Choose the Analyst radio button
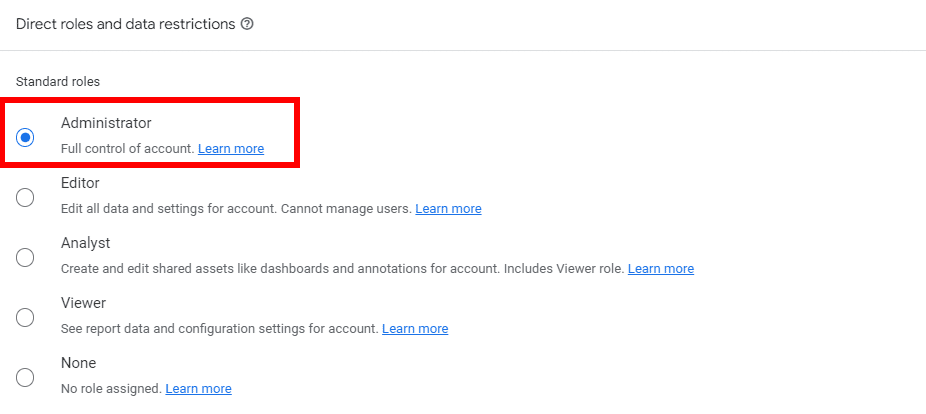The height and width of the screenshot is (414, 926). click(x=26, y=257)
